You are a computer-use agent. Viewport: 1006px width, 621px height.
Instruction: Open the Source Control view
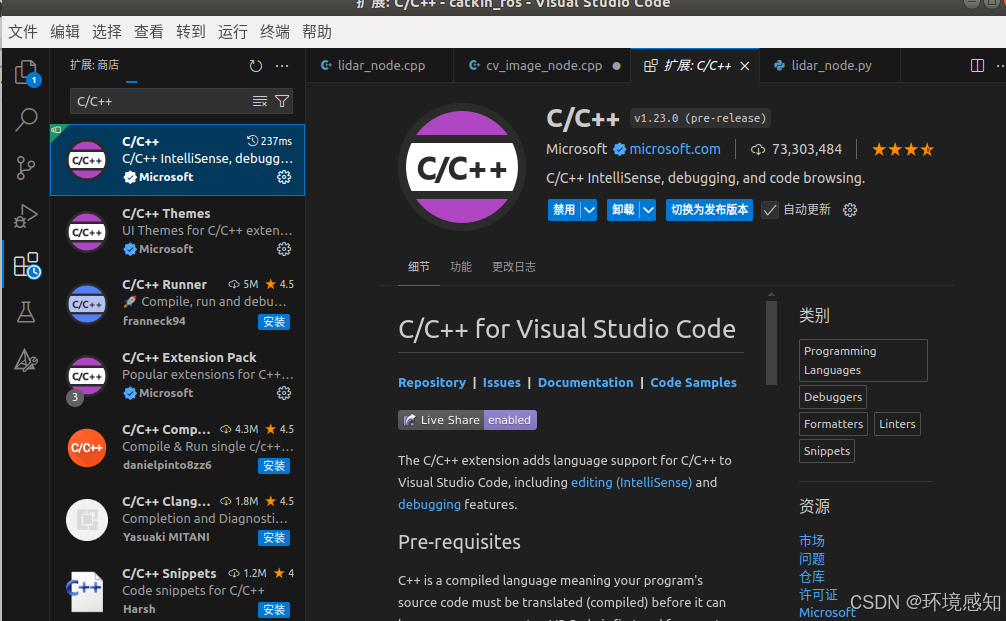click(x=26, y=168)
